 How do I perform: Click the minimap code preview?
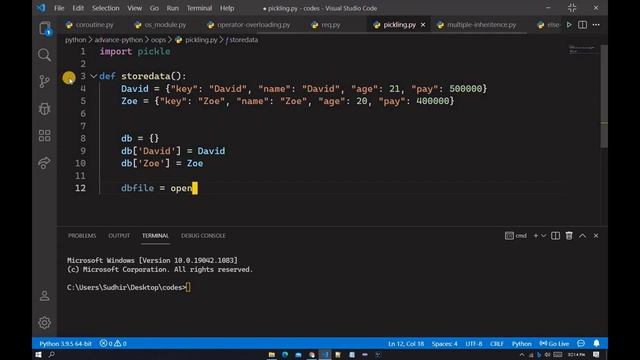coord(582,49)
